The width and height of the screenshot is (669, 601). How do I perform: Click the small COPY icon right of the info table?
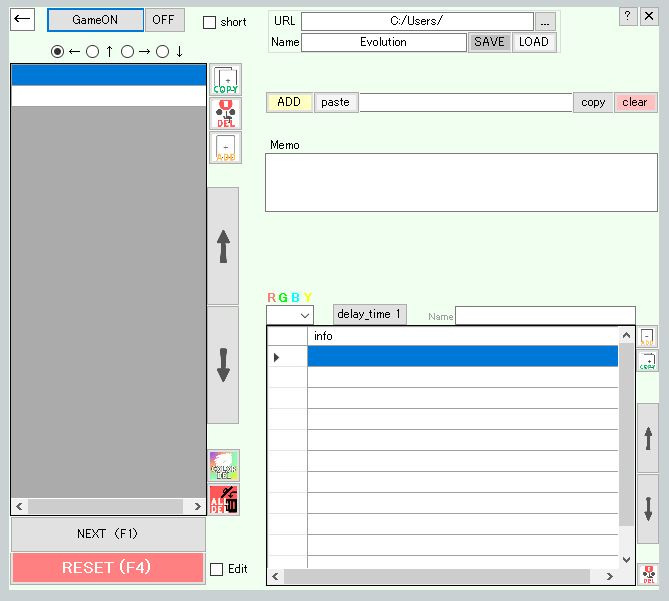(x=648, y=361)
